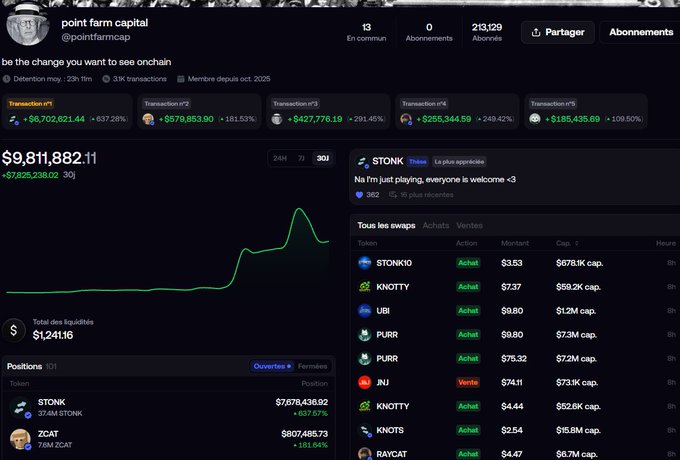
Task: Click the Montant column header
Action: pyautogui.click(x=515, y=243)
